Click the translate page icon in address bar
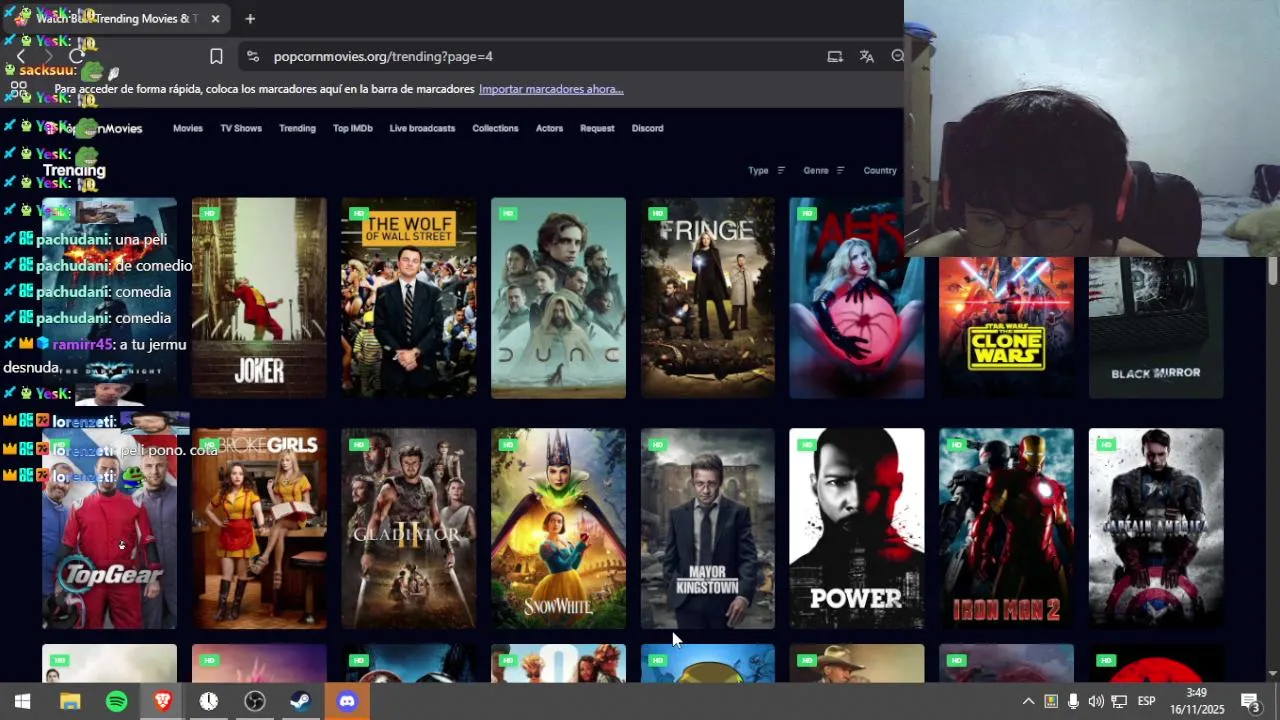This screenshot has width=1280, height=720. click(866, 56)
